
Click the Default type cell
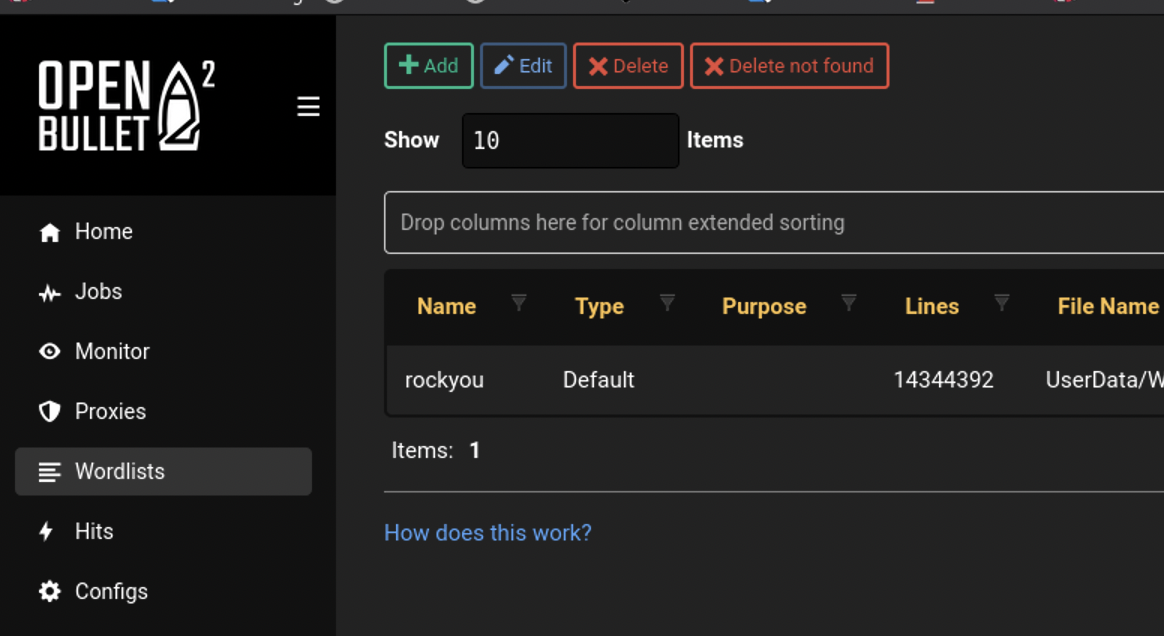598,380
